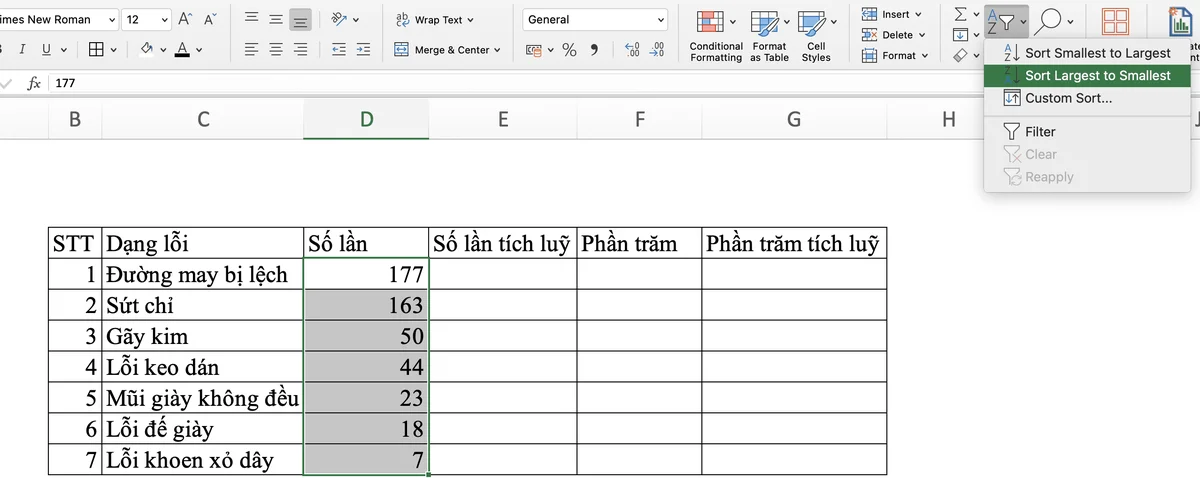Click the Add-ins grid icon
This screenshot has height=478, width=1200.
click(1116, 21)
